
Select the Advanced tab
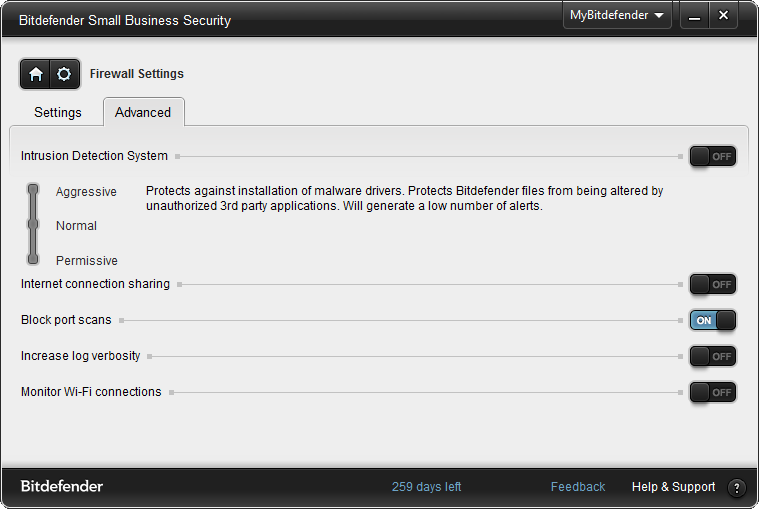tap(143, 112)
